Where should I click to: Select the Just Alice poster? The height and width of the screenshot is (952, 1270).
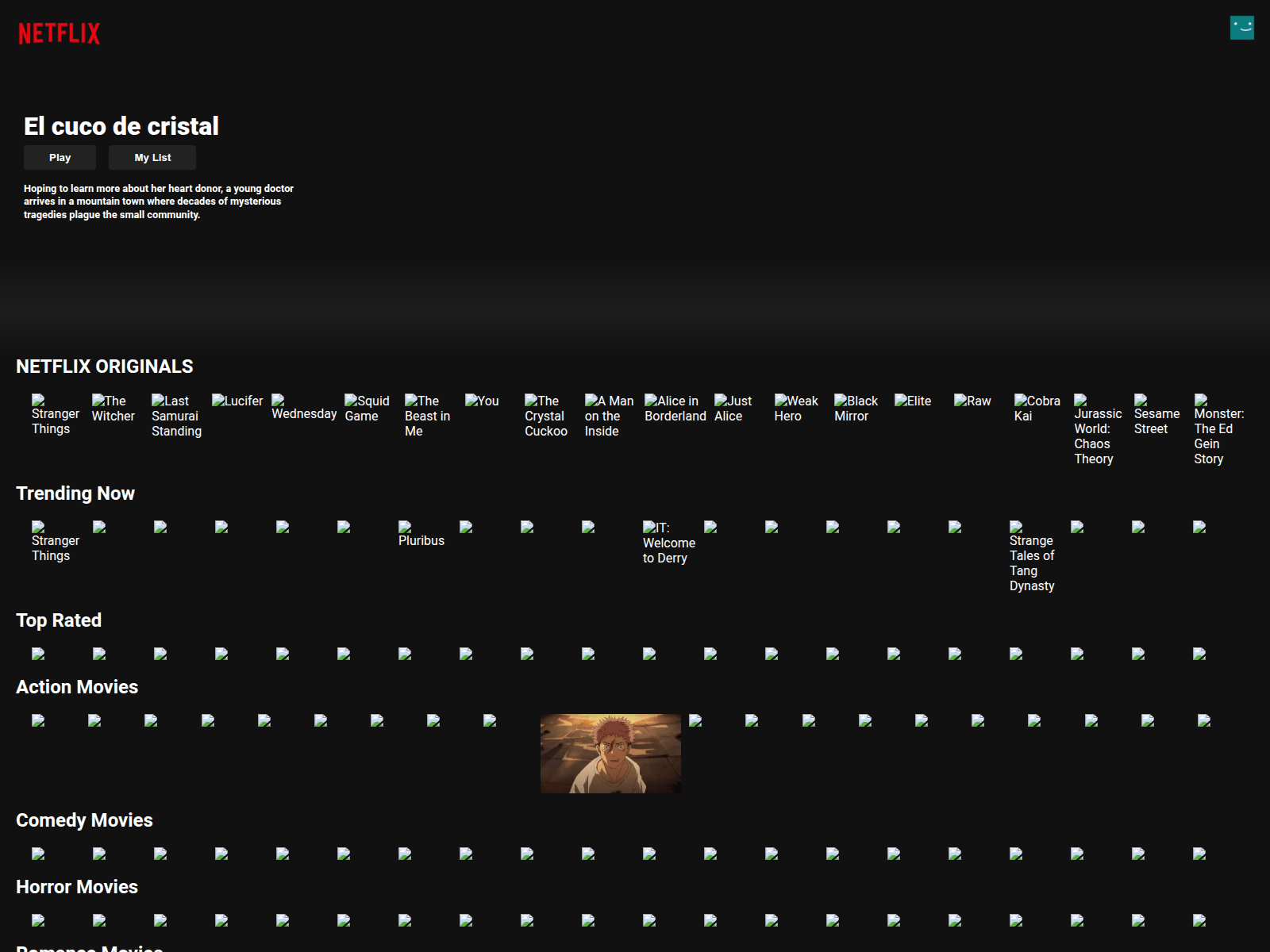coord(733,409)
